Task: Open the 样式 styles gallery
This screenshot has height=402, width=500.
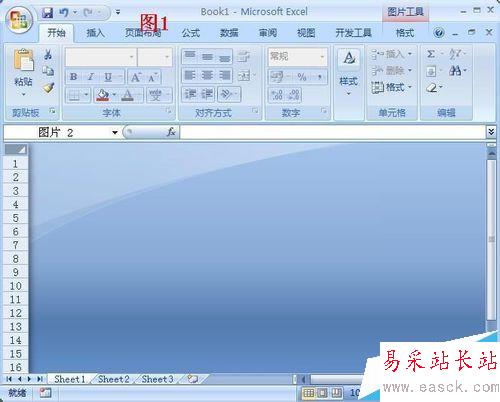Action: point(349,72)
